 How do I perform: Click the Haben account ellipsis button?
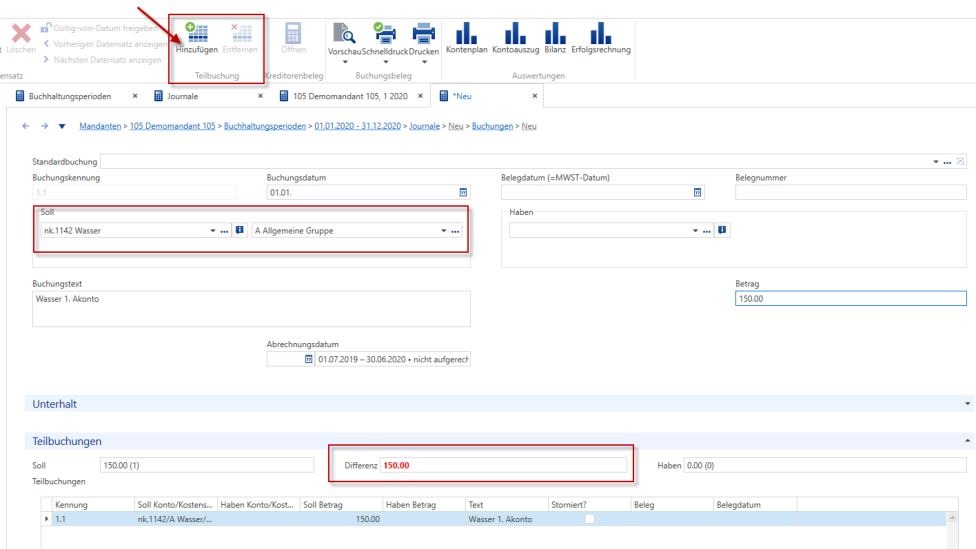pos(707,231)
